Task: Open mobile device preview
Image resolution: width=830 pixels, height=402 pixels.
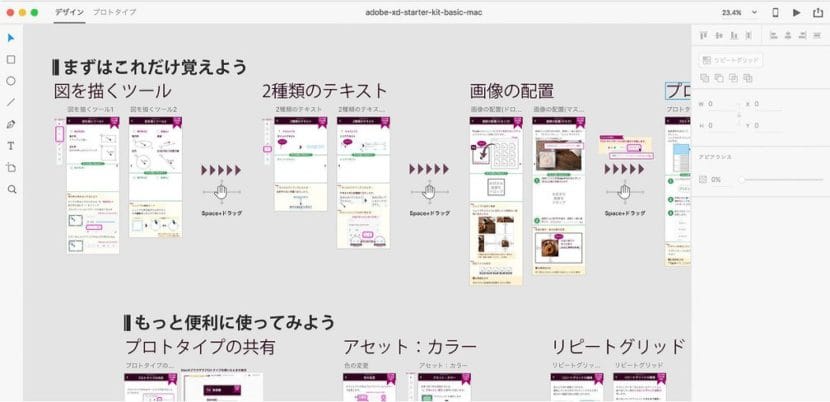Action: click(776, 13)
